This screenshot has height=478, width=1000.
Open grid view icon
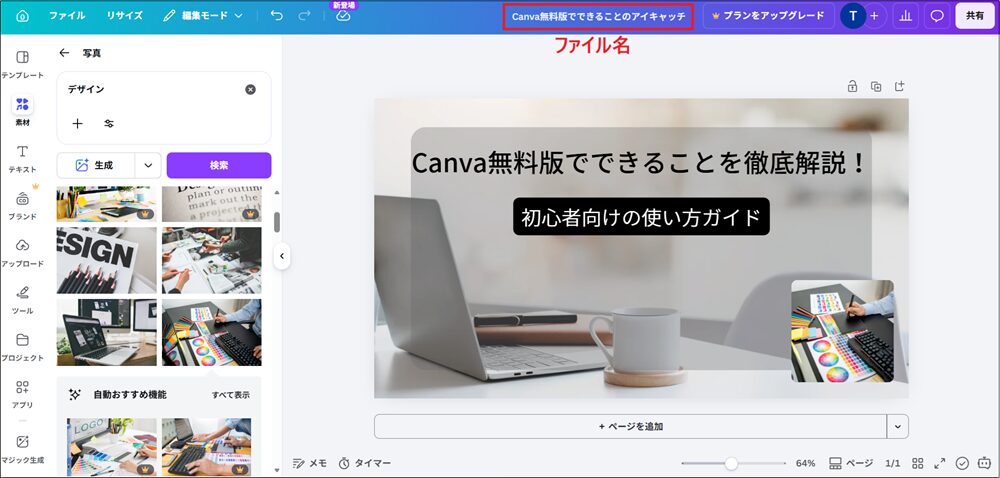click(918, 463)
